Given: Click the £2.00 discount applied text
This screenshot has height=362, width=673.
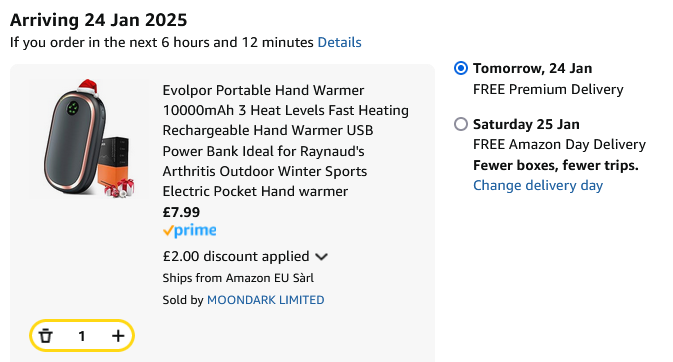Looking at the screenshot, I should coord(236,256).
